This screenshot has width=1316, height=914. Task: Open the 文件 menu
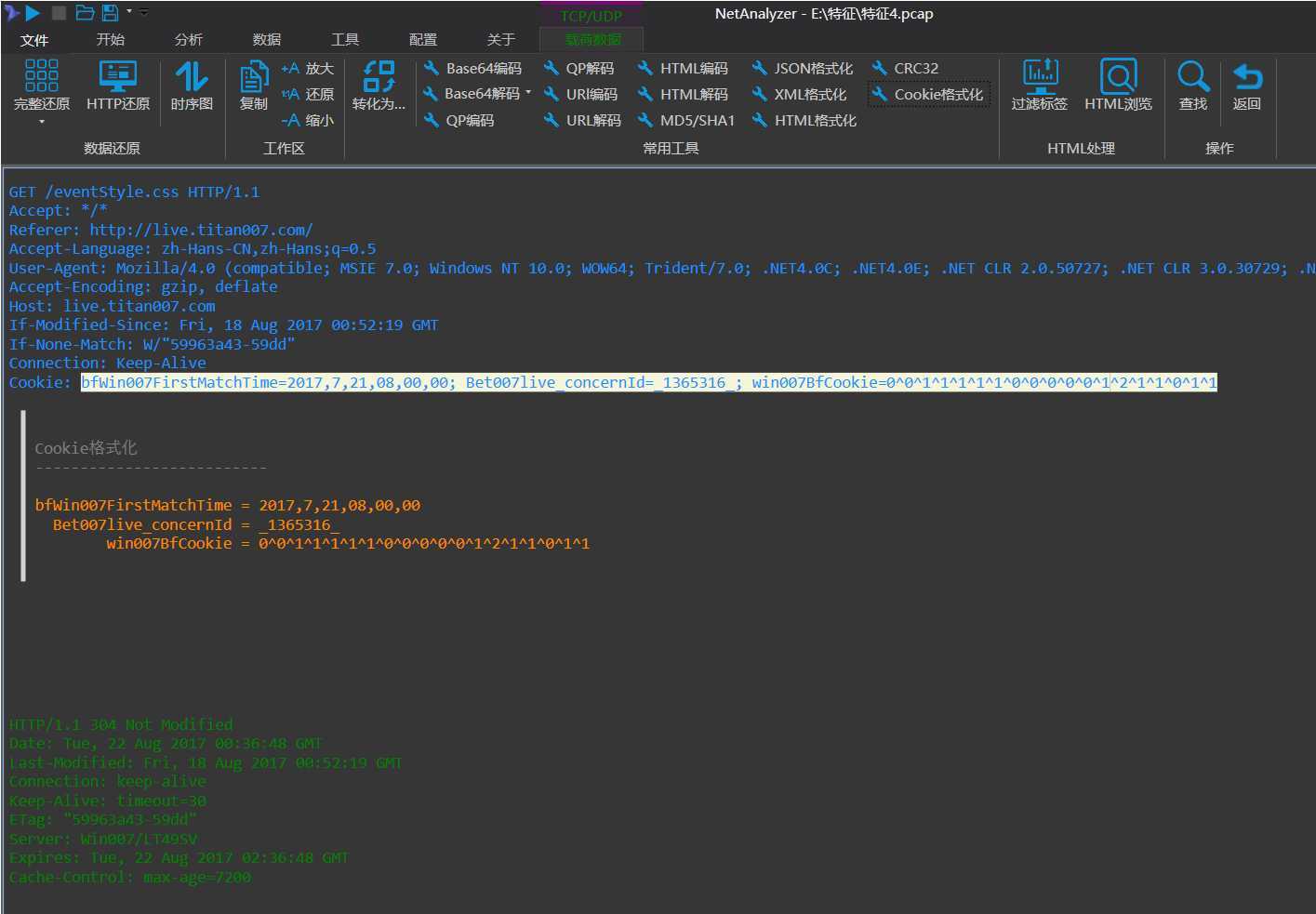(x=34, y=40)
